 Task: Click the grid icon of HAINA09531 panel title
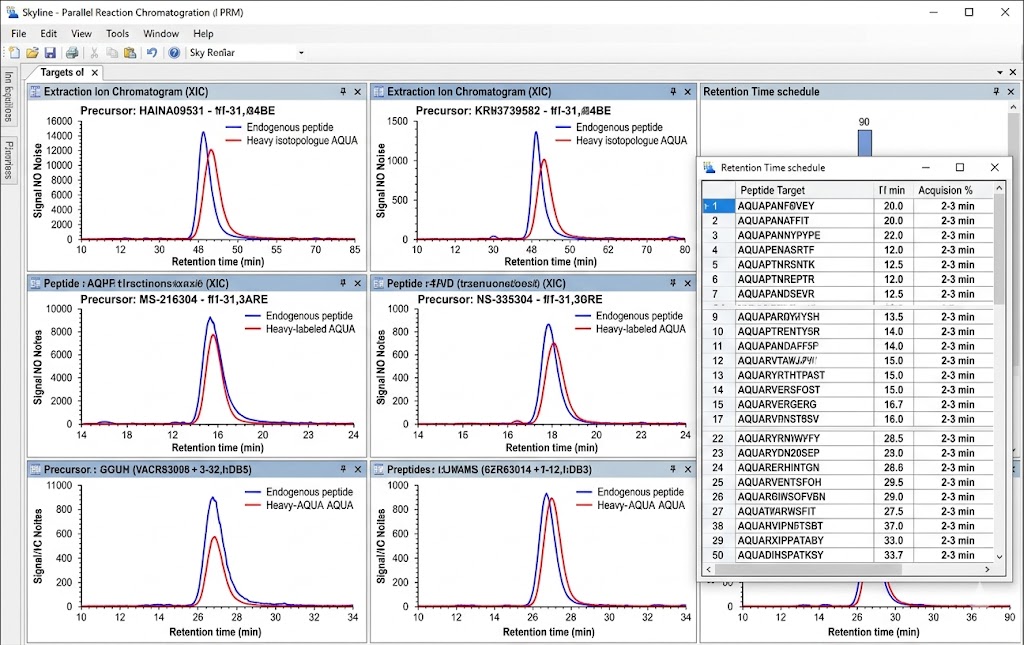[35, 92]
